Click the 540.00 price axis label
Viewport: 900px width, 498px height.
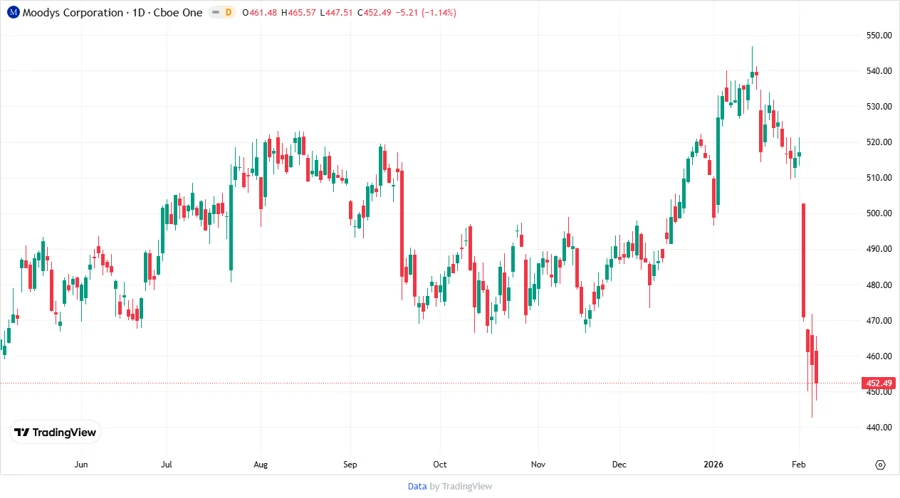click(x=879, y=71)
